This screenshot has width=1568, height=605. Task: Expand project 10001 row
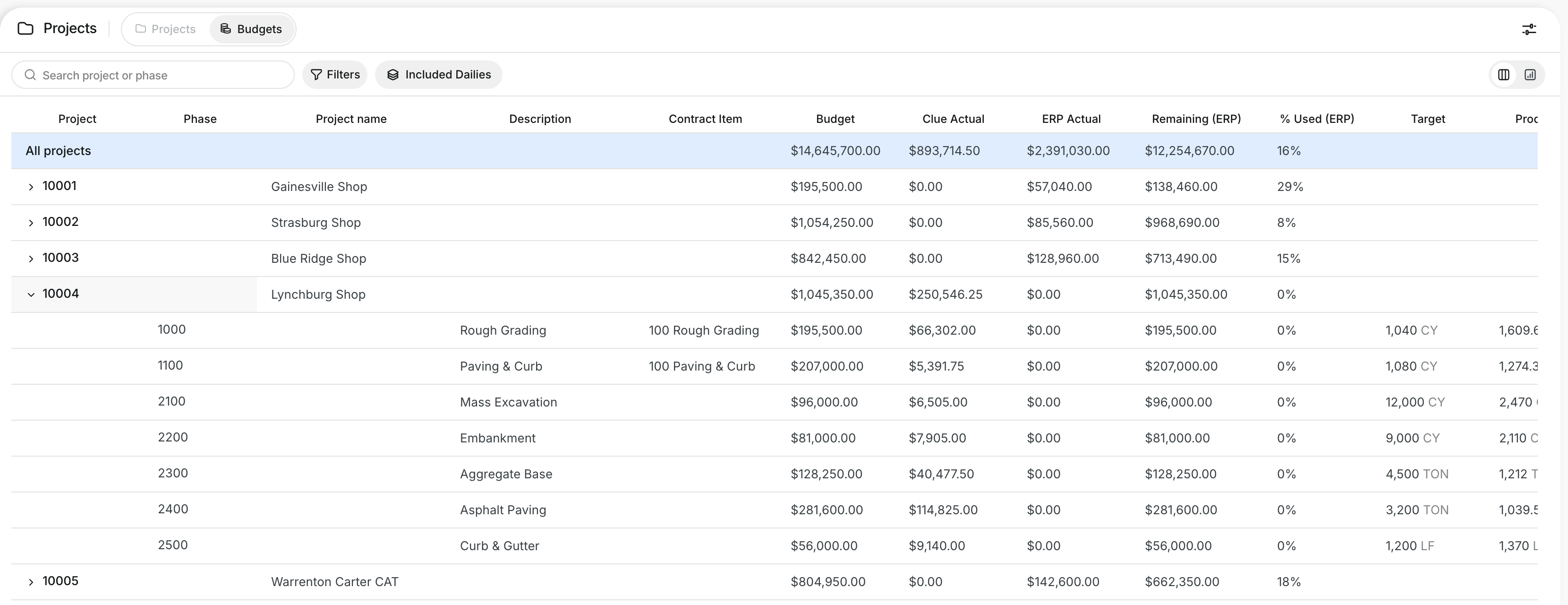coord(30,186)
